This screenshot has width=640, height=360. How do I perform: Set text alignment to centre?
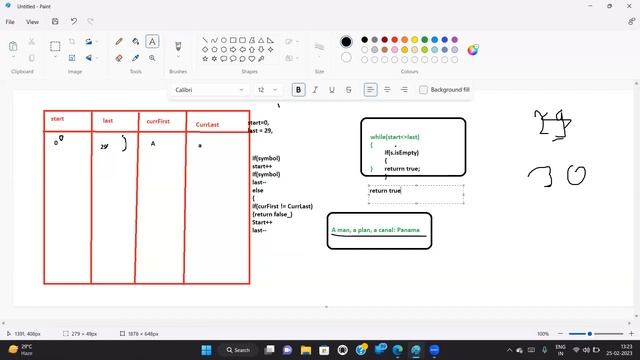387,90
